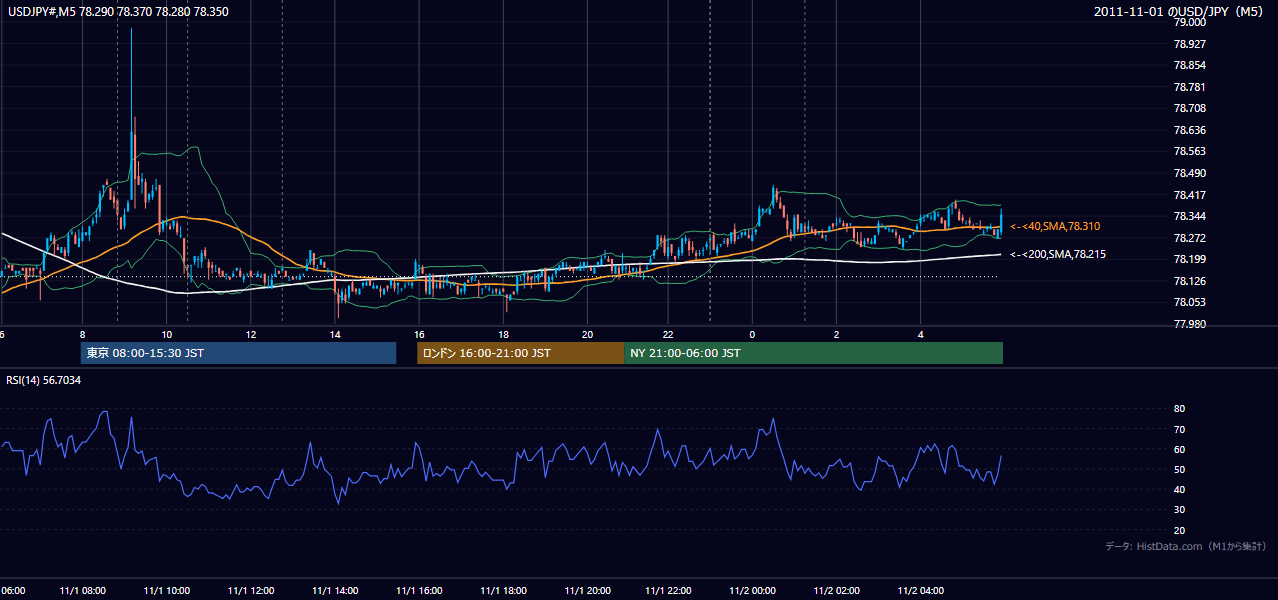Click the 78.344 price axis label
The height and width of the screenshot is (600, 1278).
tap(1190, 216)
